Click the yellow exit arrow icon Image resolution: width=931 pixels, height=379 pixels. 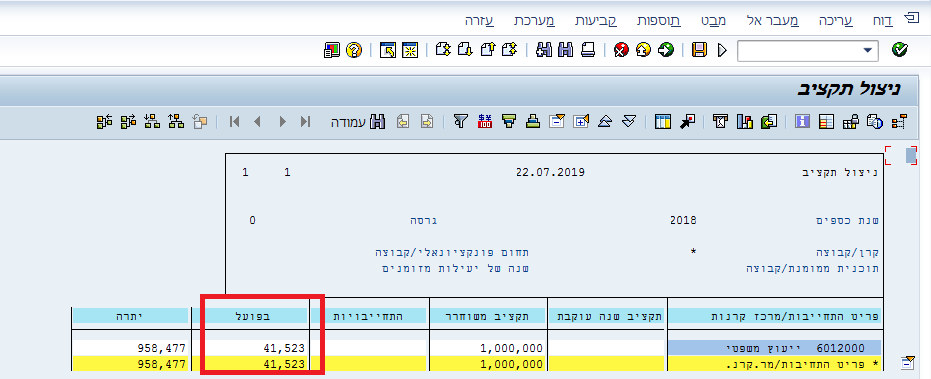[644, 50]
